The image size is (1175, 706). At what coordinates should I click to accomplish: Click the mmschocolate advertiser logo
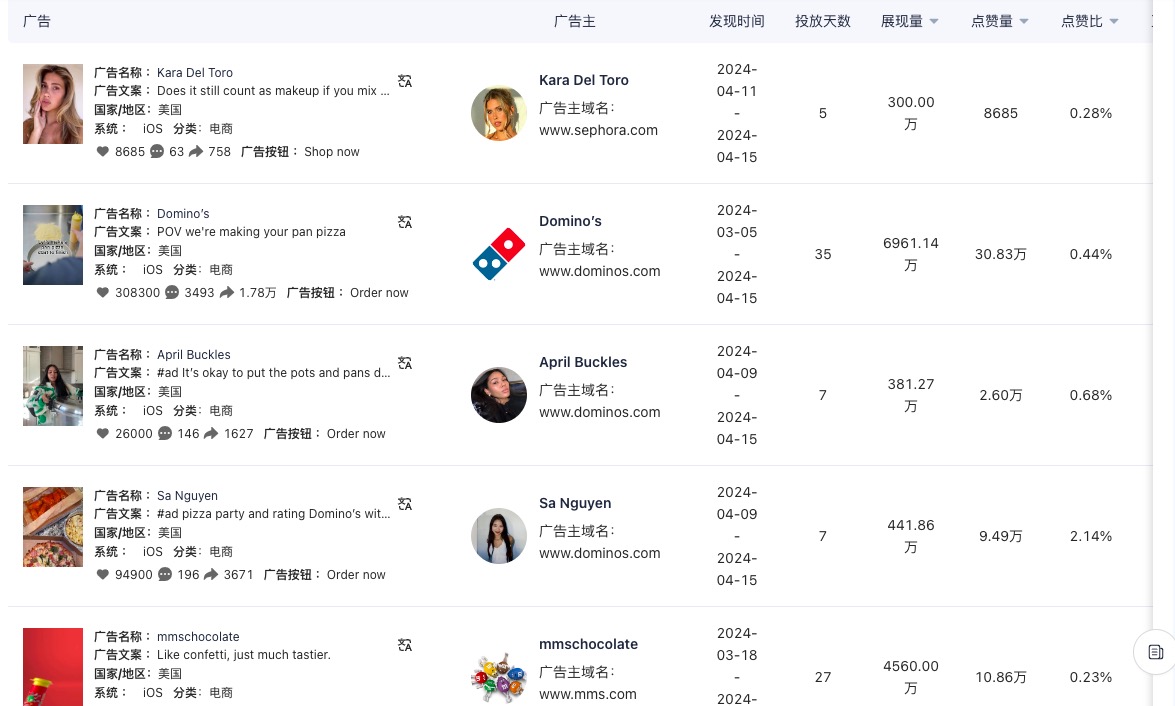click(x=498, y=677)
